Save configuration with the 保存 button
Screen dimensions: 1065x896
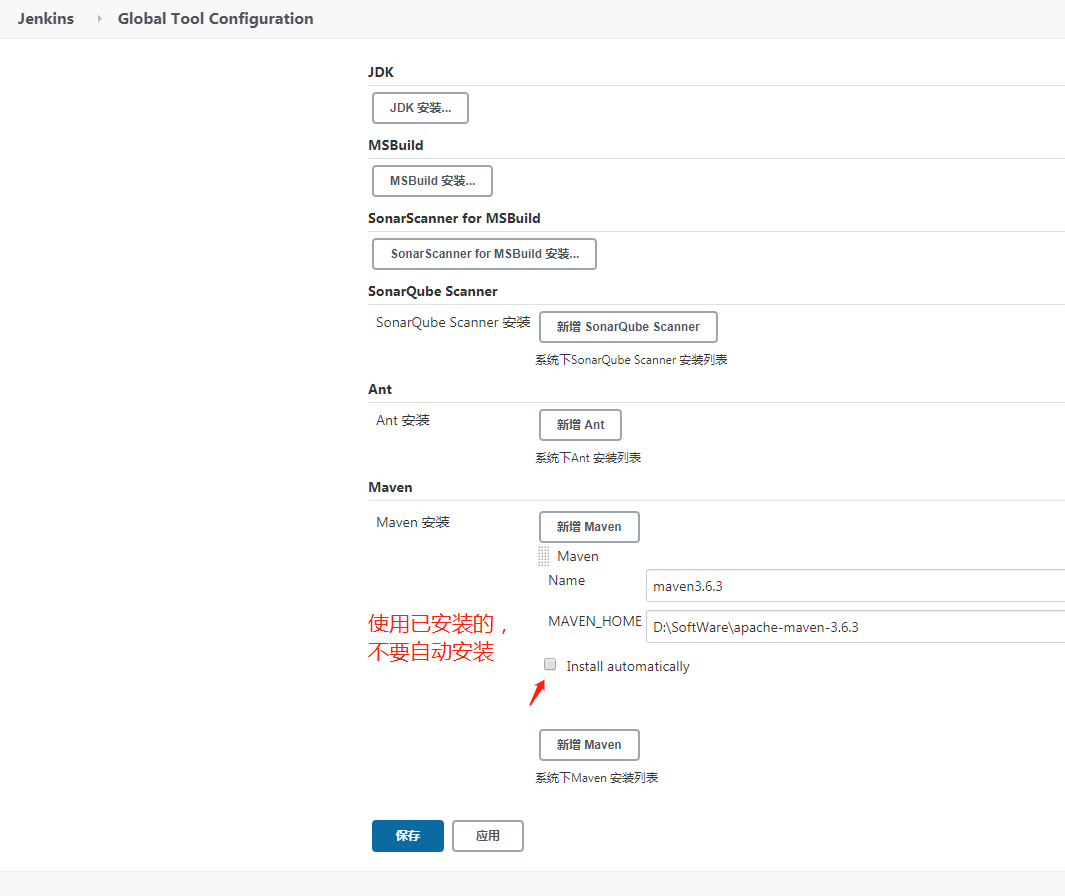[407, 836]
